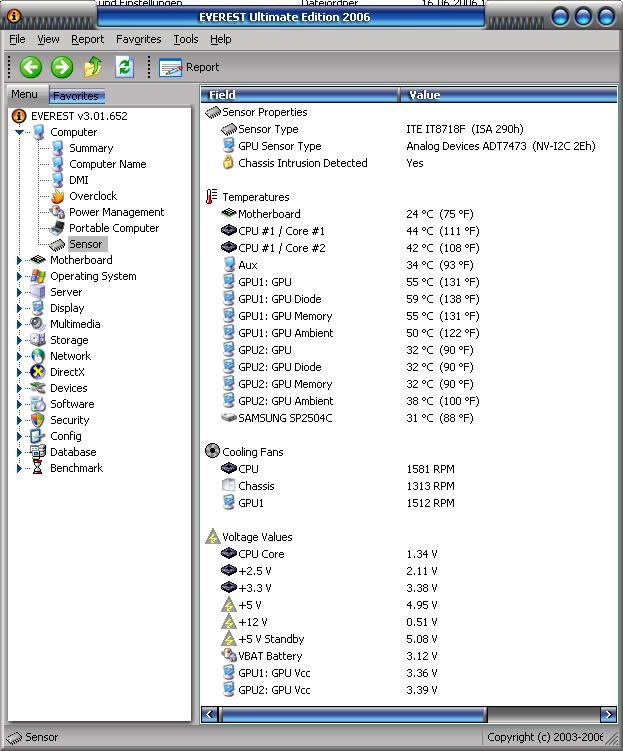Click the Network globe icon
Screen dimensions: 623x751
[38, 356]
